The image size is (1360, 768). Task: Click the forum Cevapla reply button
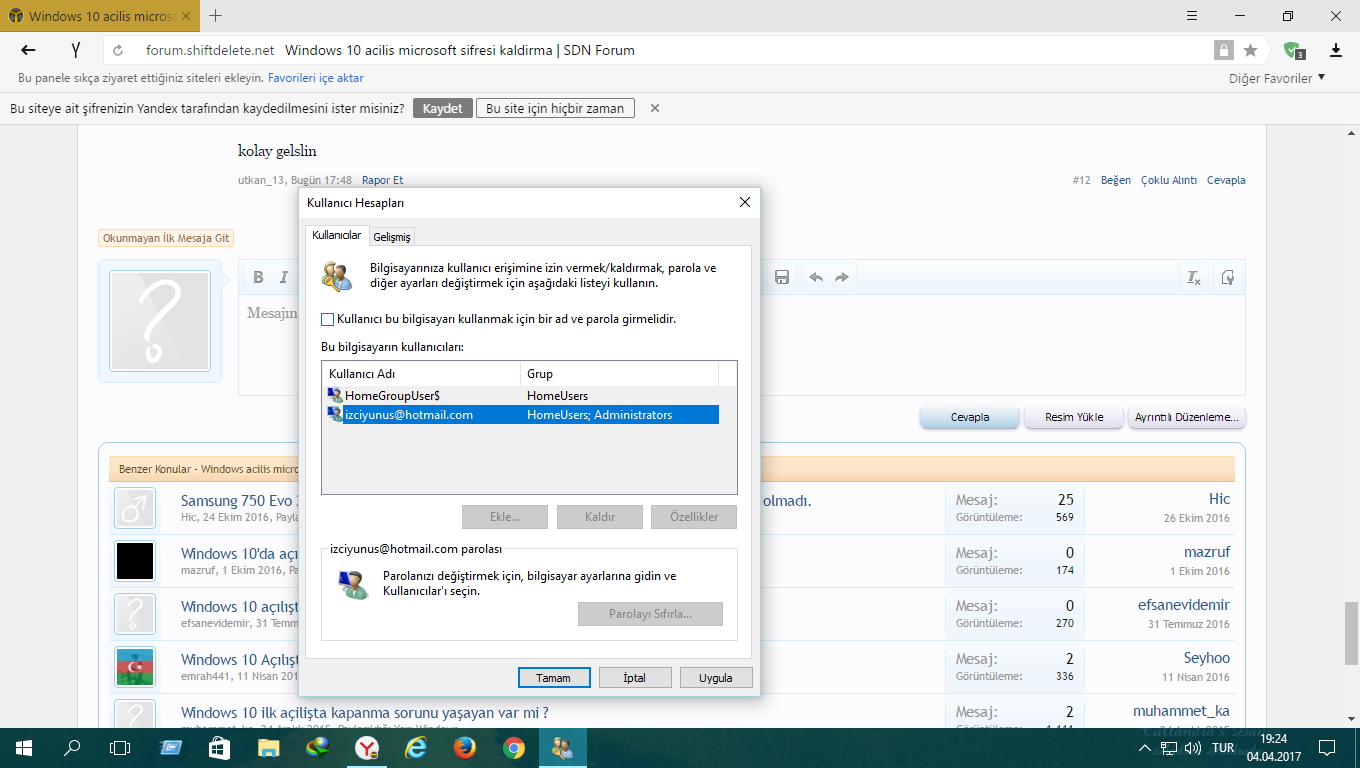970,417
